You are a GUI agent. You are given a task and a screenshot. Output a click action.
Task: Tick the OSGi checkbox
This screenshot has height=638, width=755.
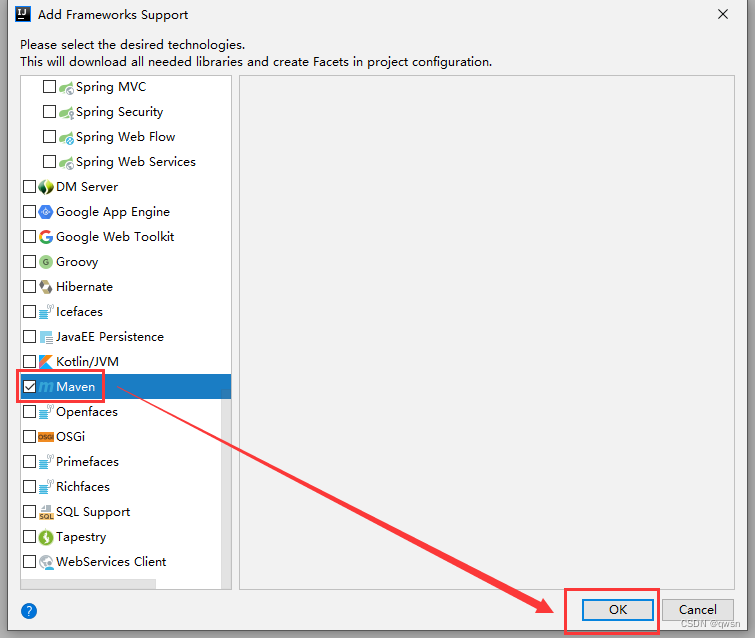(x=29, y=436)
